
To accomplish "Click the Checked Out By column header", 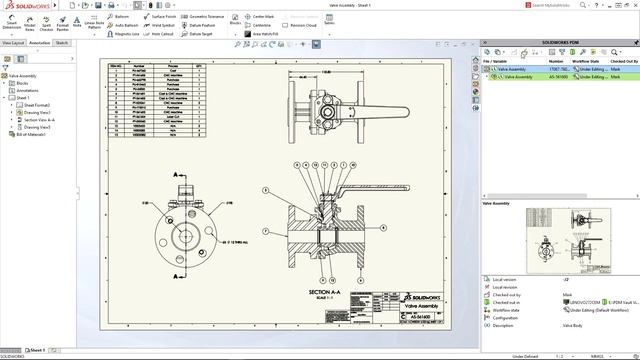I will [x=624, y=61].
